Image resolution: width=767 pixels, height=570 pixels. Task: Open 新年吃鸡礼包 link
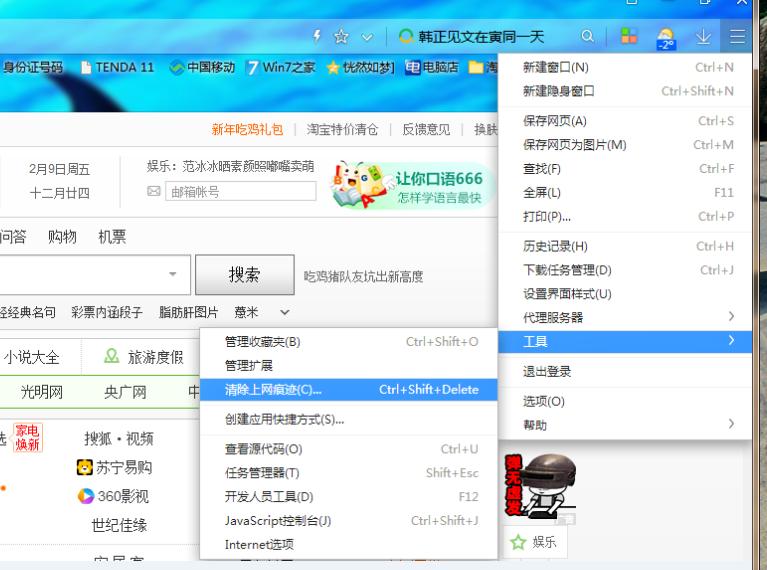coord(248,129)
